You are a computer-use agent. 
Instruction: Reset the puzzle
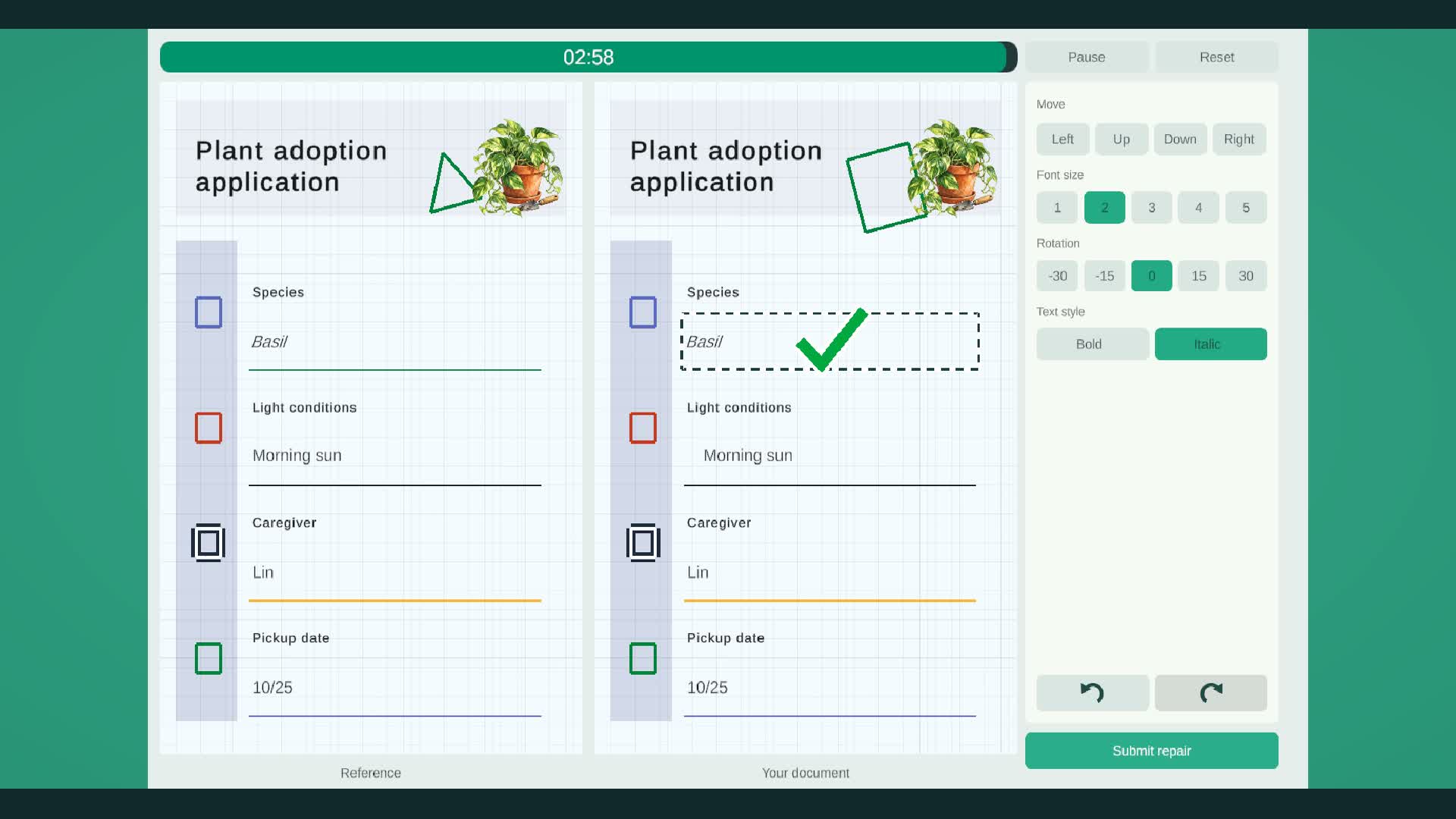pyautogui.click(x=1216, y=57)
